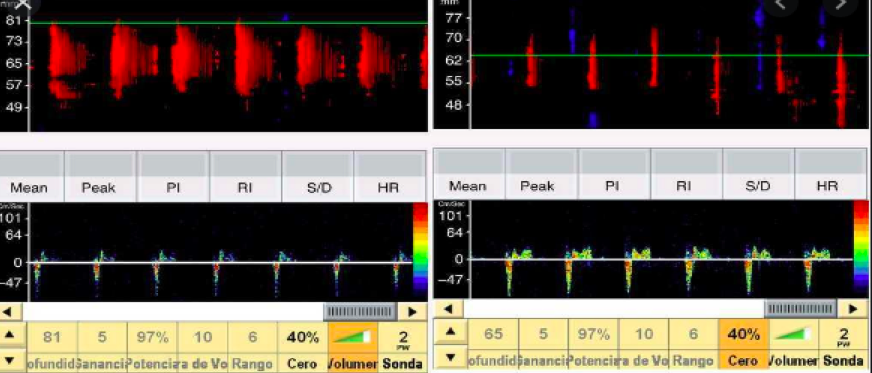Select the Potencia 97% cell in the depth 65 panel
872x373 pixels.
(x=594, y=344)
